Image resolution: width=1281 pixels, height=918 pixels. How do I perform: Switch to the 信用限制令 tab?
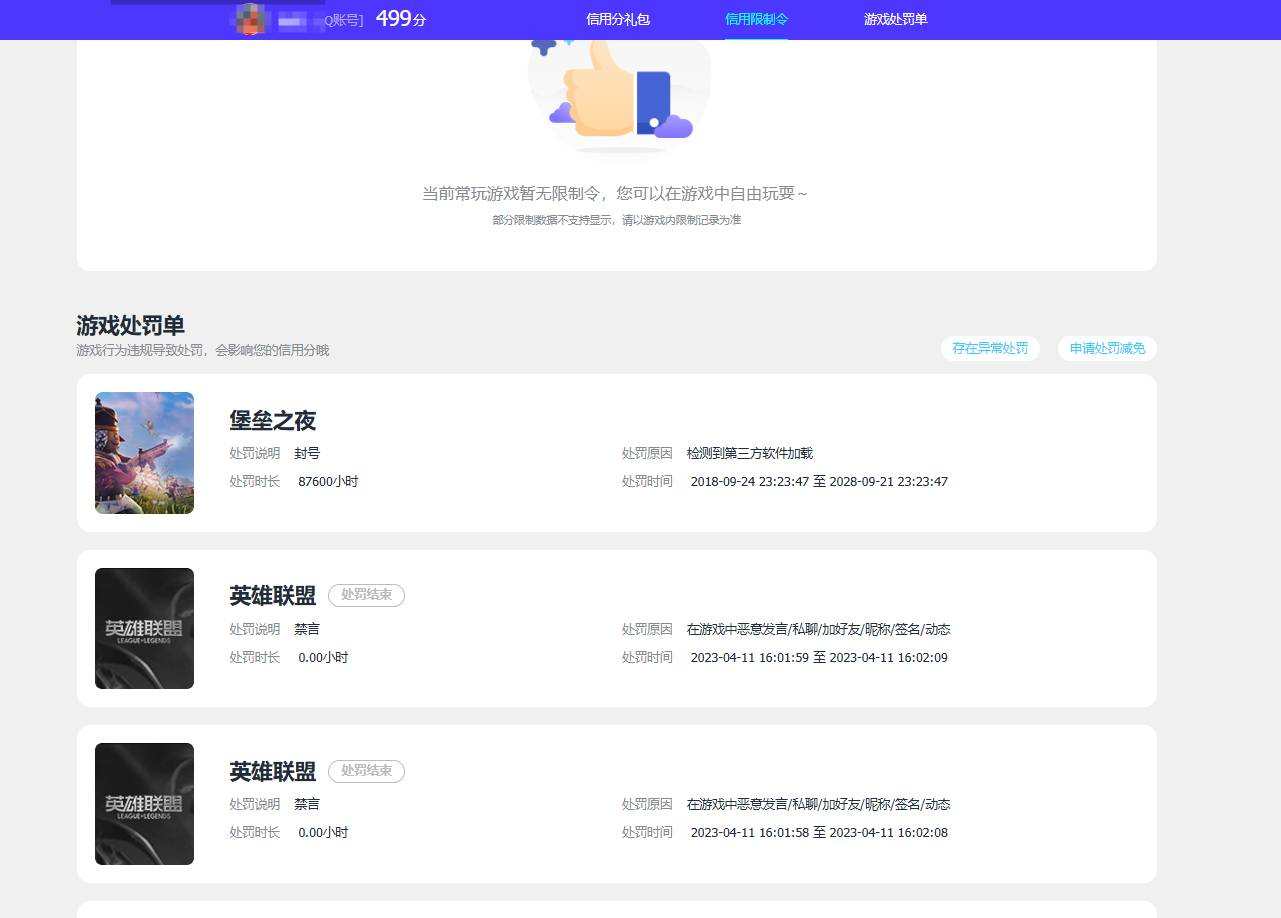(756, 19)
